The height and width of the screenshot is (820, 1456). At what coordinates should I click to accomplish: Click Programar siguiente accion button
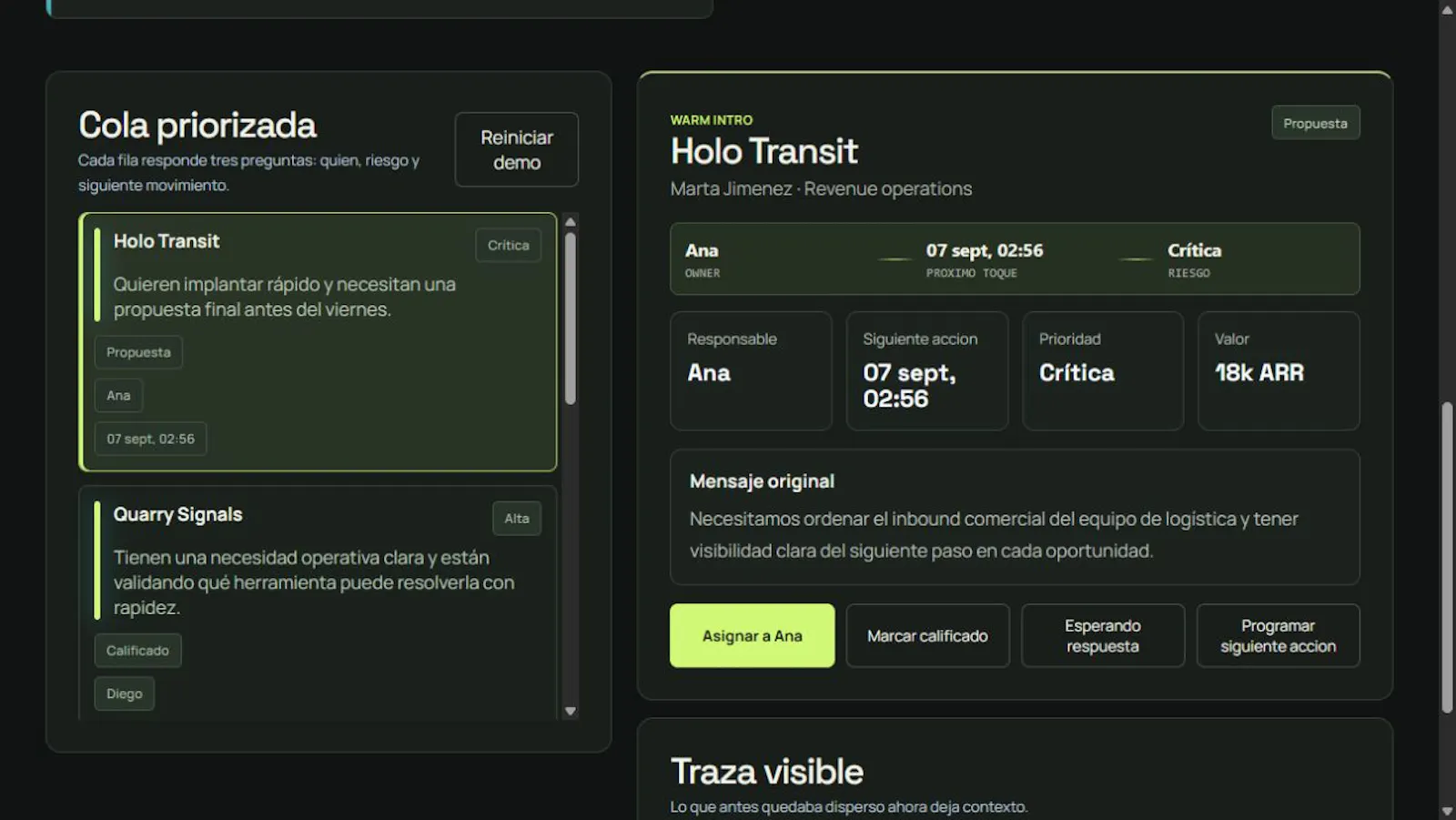[1278, 635]
